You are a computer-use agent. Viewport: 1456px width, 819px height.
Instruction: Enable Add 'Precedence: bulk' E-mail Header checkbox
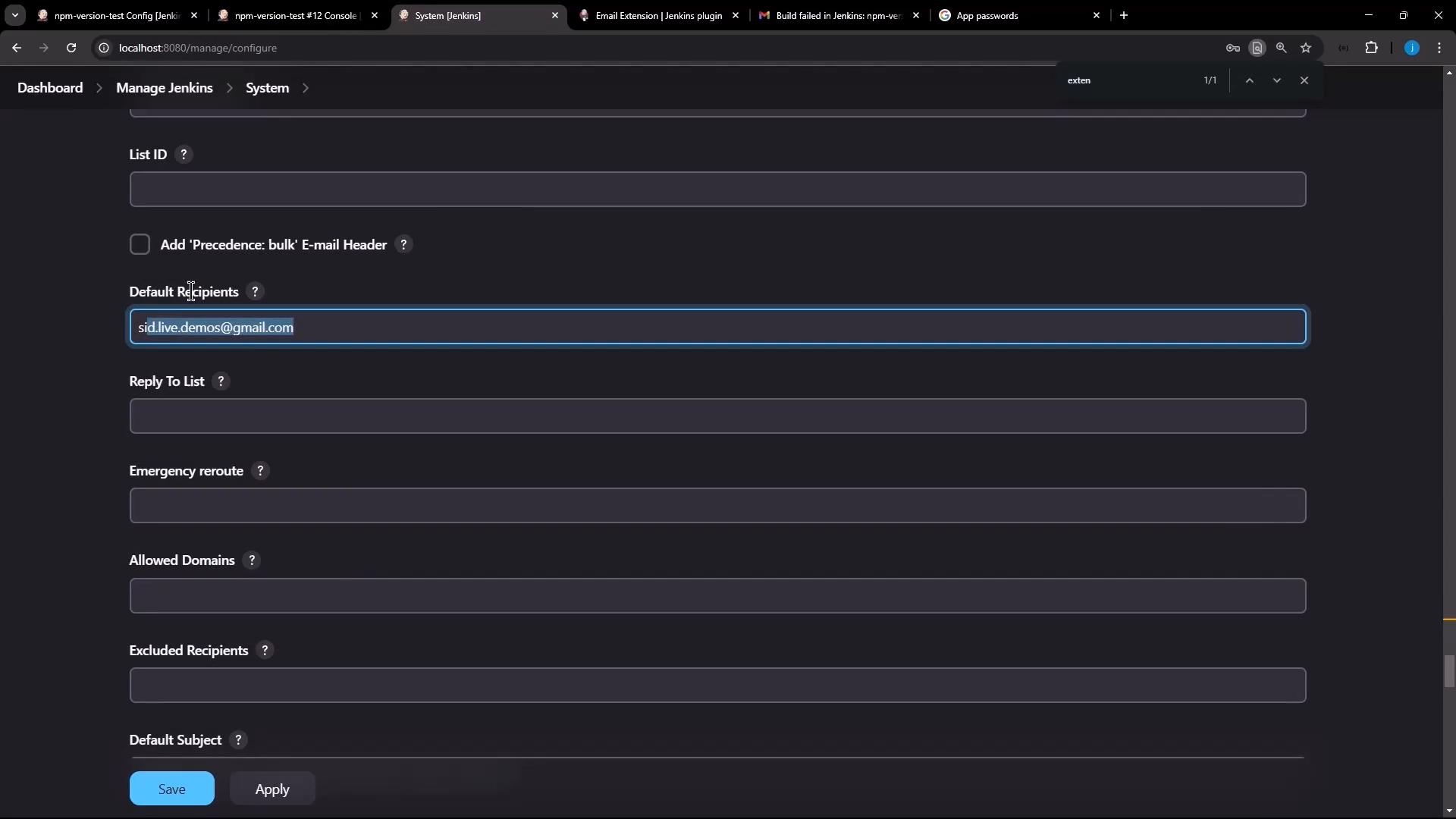pos(140,245)
